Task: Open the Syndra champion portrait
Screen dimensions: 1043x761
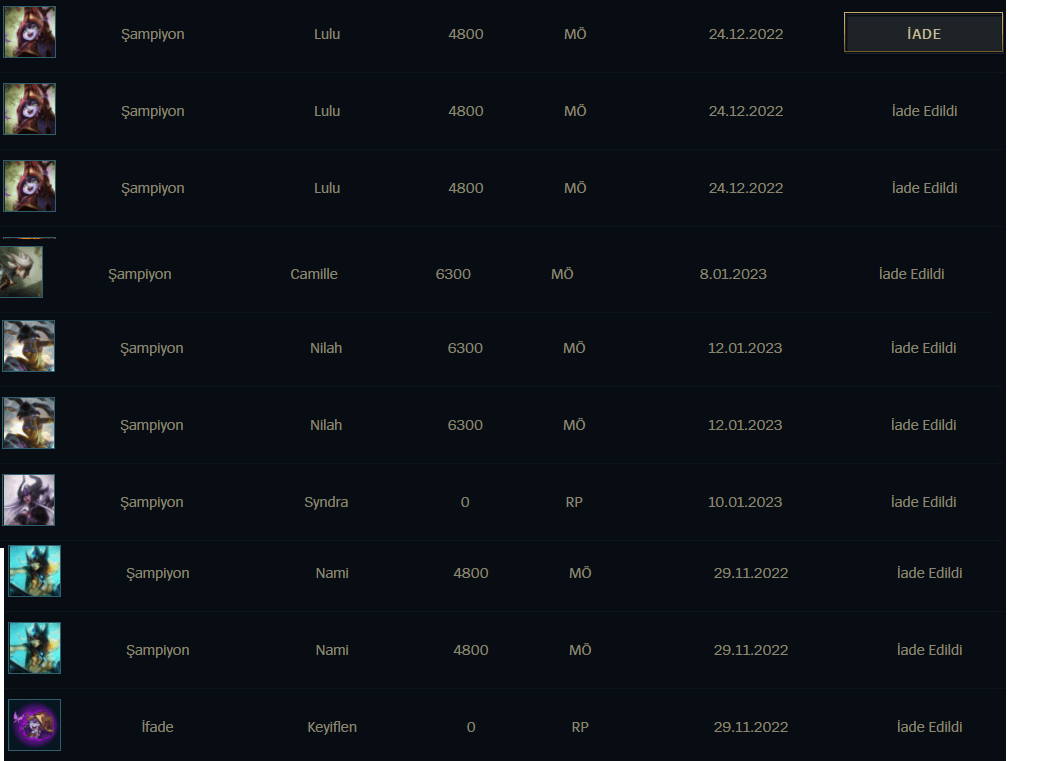Action: [29, 500]
